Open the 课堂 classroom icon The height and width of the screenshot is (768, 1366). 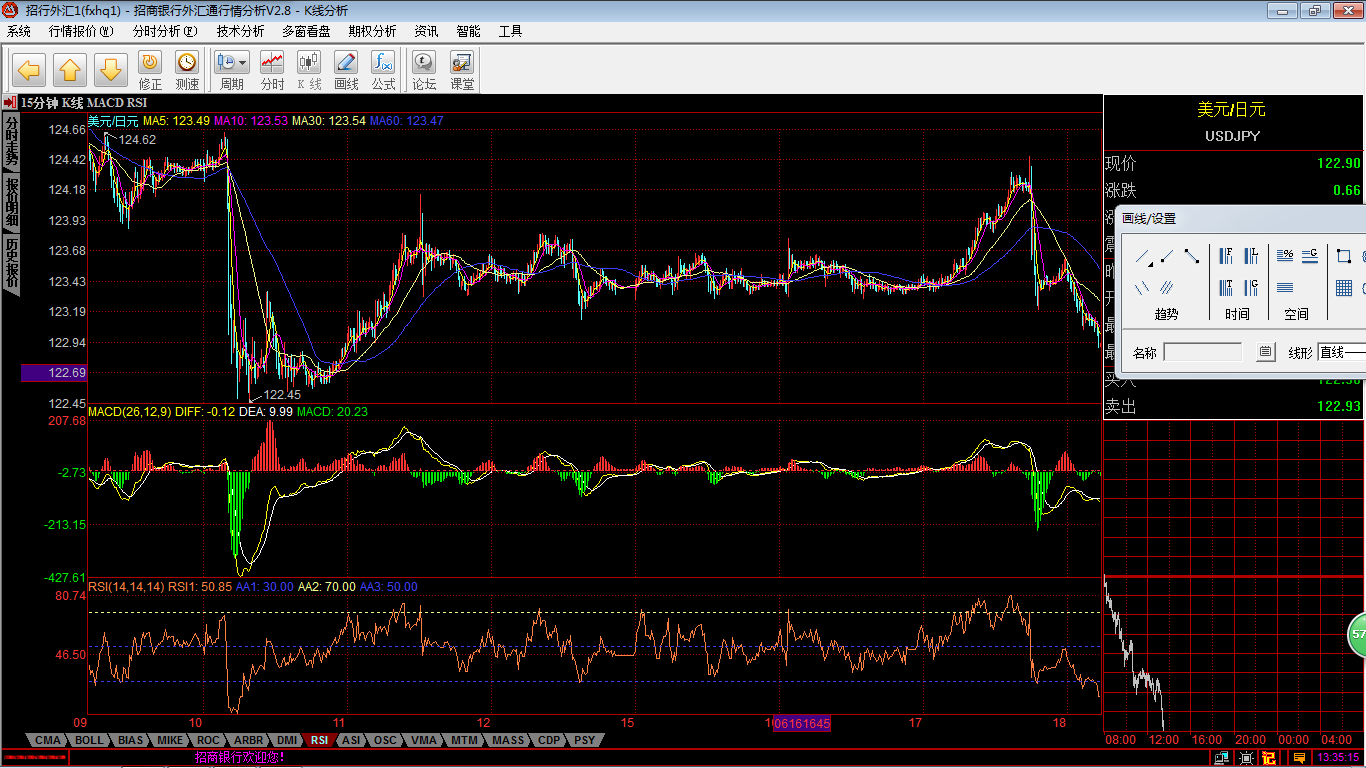tap(462, 71)
